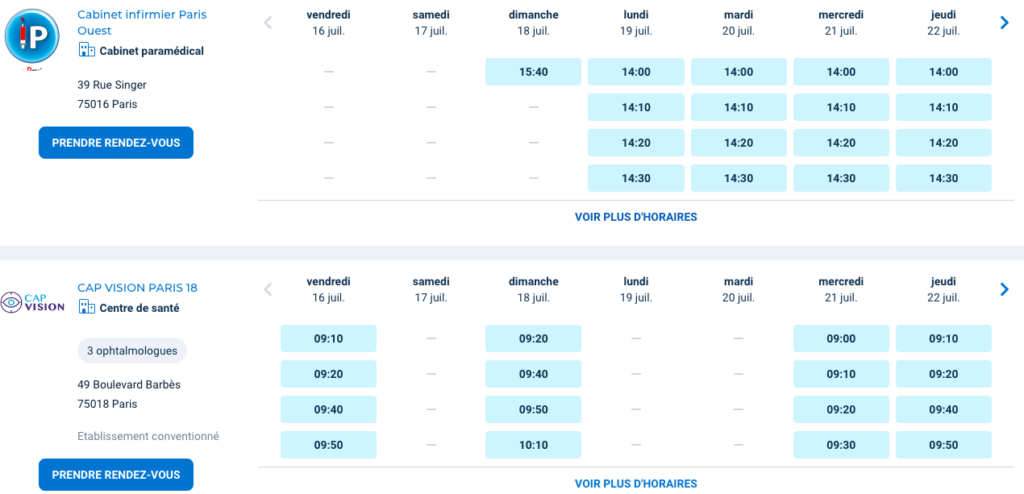Image resolution: width=1024 pixels, height=494 pixels.
Task: Expand more schedules for CAP VISION
Action: (635, 484)
